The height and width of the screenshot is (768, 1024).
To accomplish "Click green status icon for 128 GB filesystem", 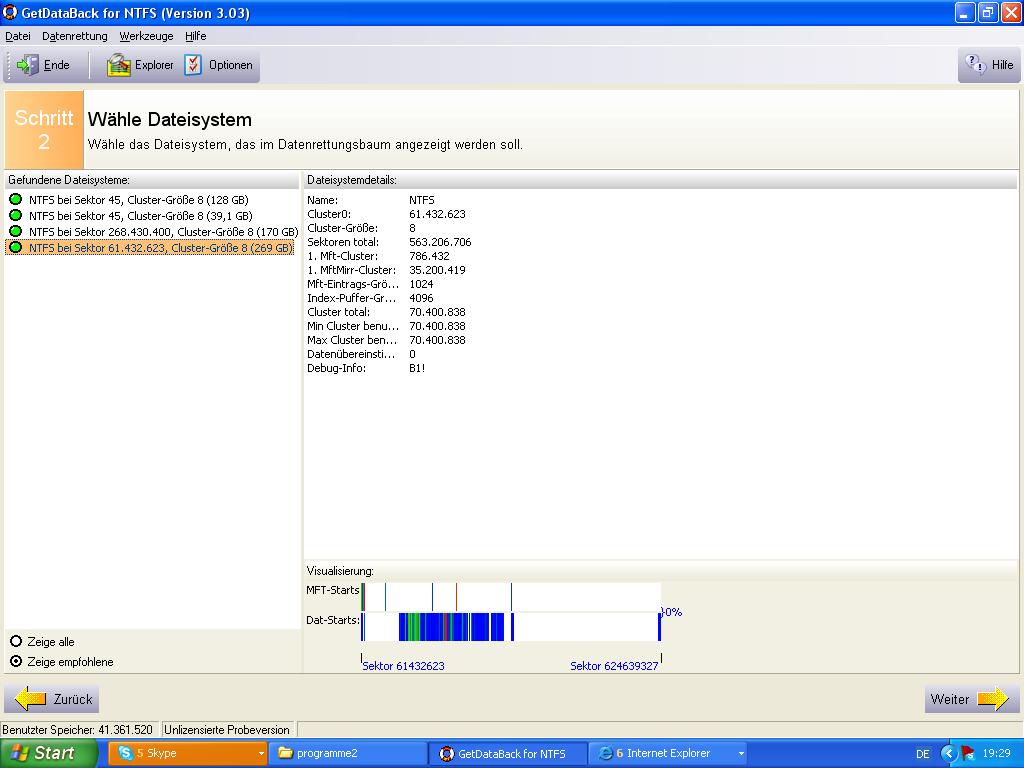I will pos(16,199).
